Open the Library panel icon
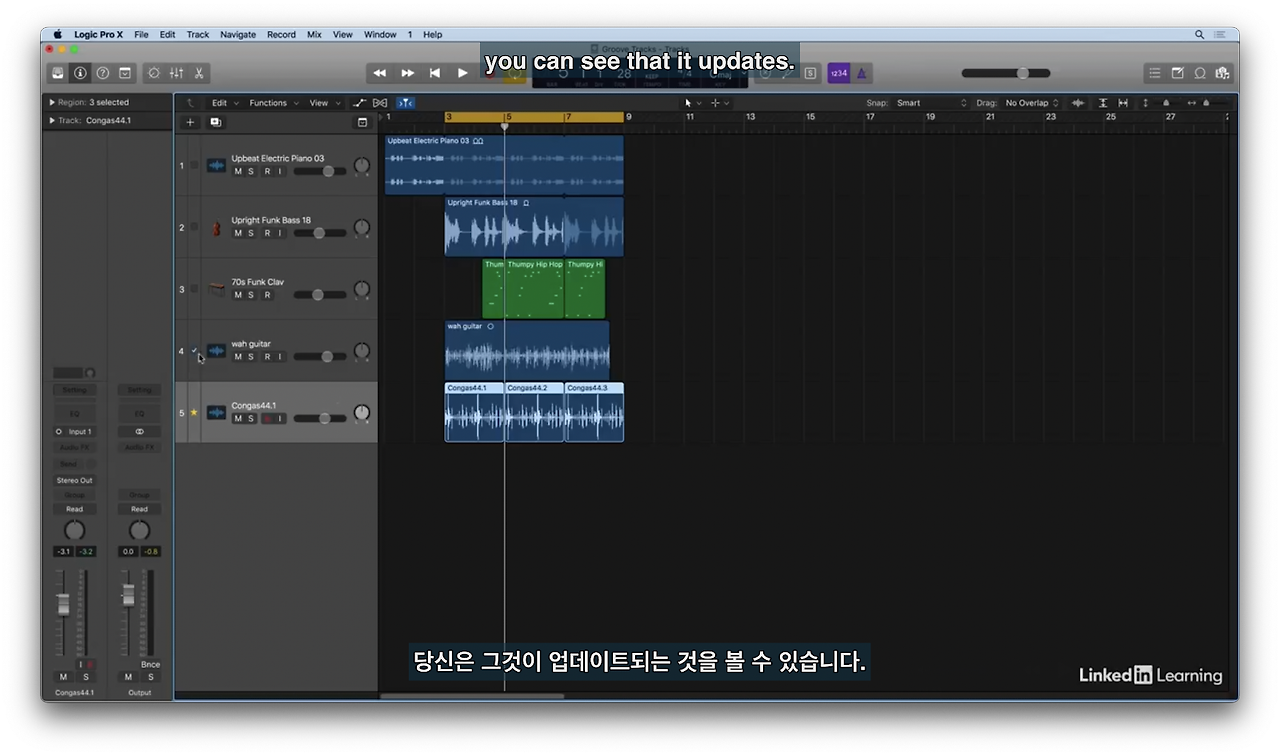Viewport: 1280px width, 756px height. (58, 73)
